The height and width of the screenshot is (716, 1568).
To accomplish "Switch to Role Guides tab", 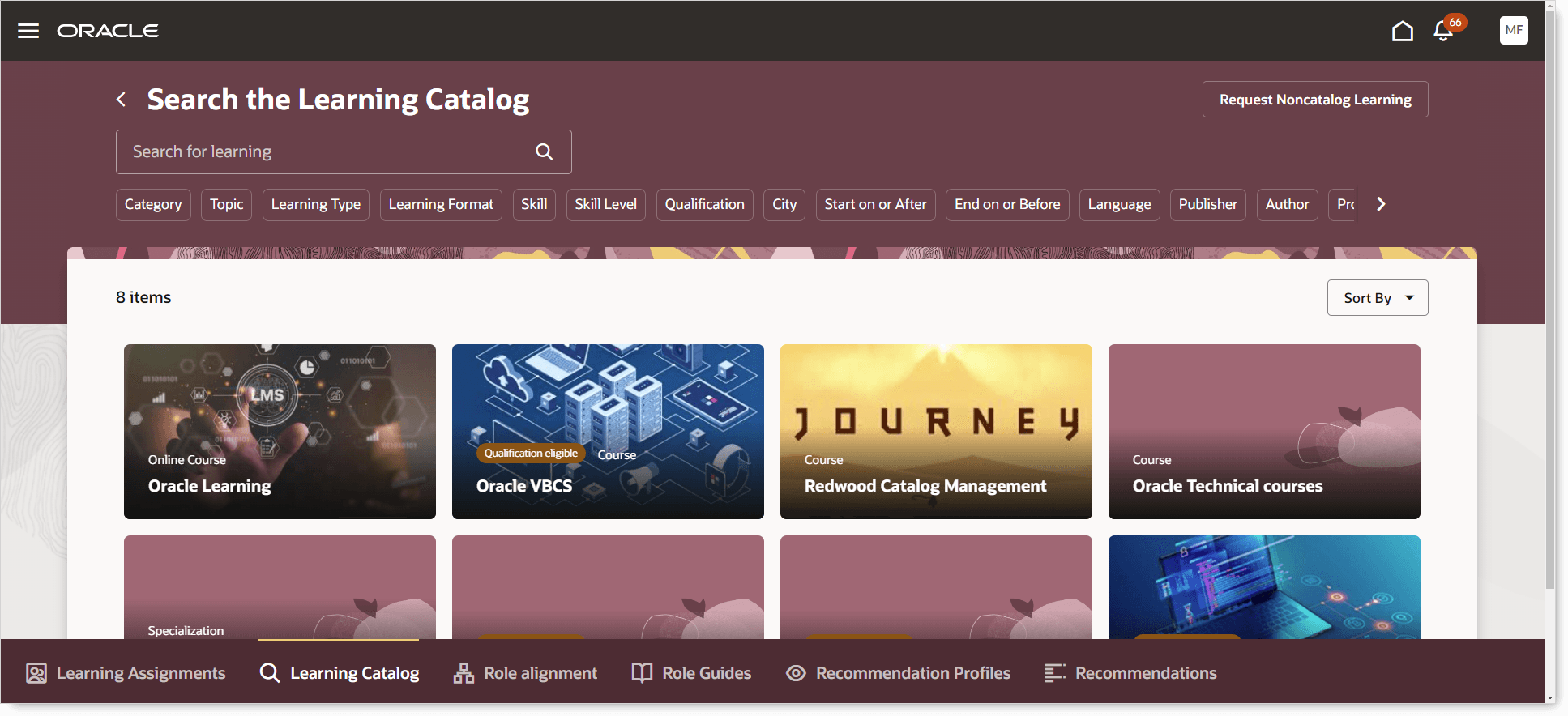I will (691, 673).
